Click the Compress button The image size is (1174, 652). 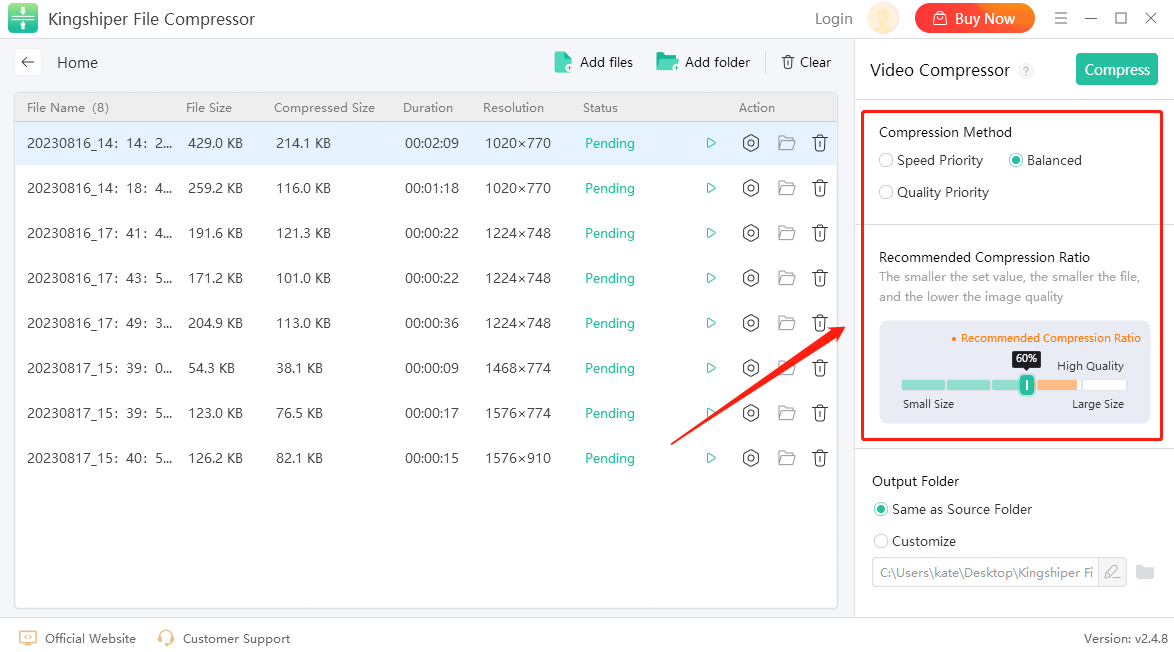click(1116, 70)
